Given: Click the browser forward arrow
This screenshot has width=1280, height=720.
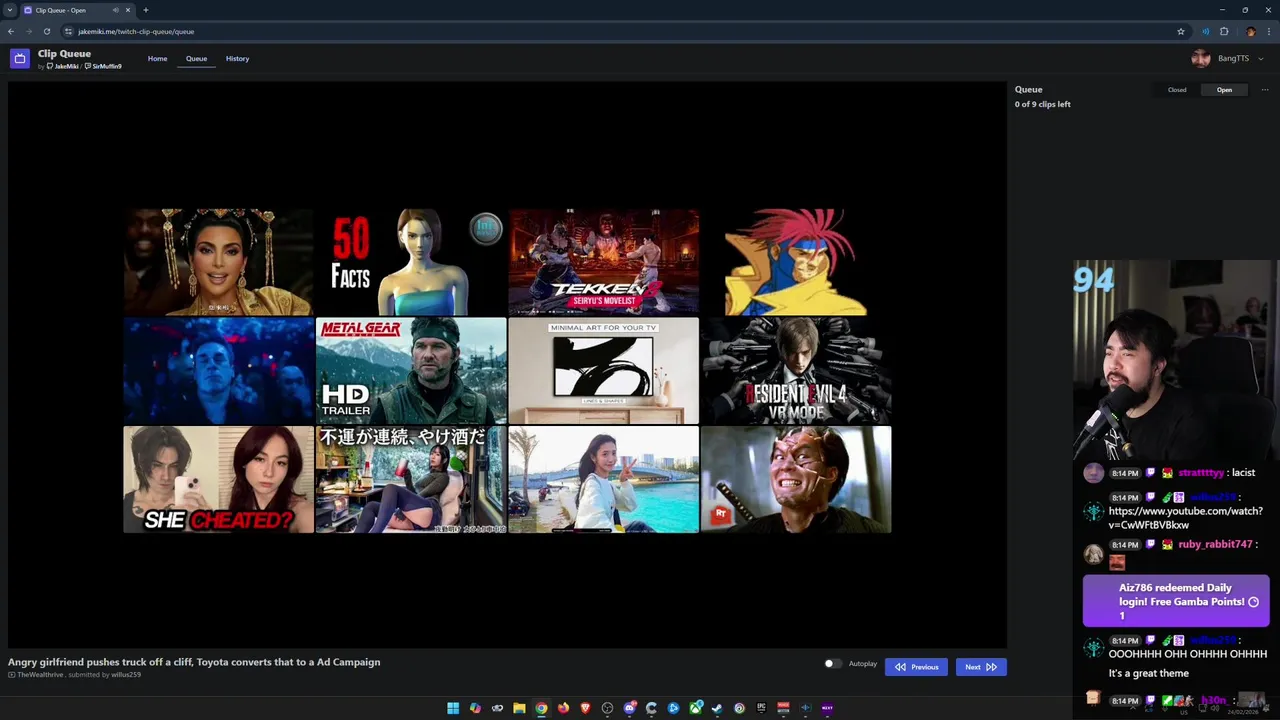Looking at the screenshot, I should [x=28, y=31].
